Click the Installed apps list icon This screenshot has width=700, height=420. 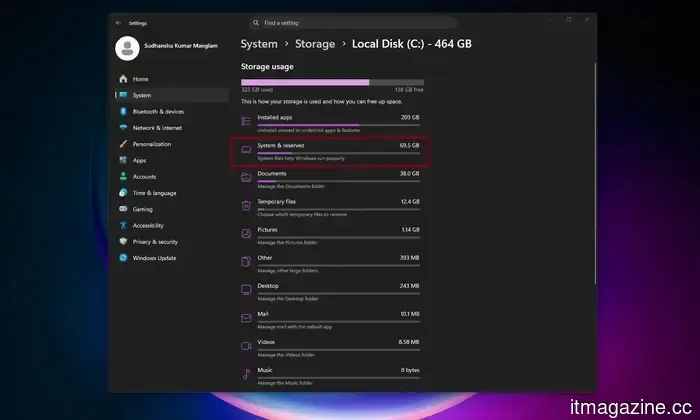click(246, 121)
